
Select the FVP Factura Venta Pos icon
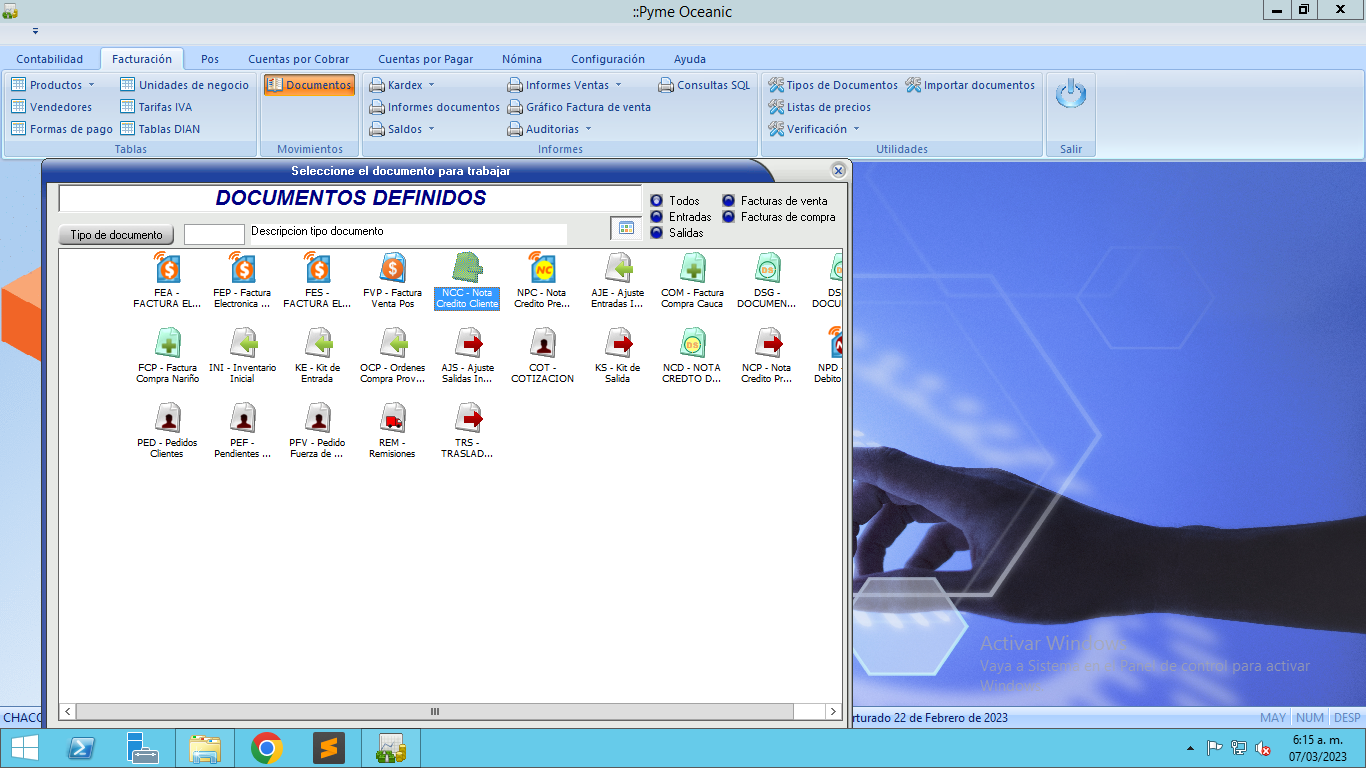(x=392, y=269)
